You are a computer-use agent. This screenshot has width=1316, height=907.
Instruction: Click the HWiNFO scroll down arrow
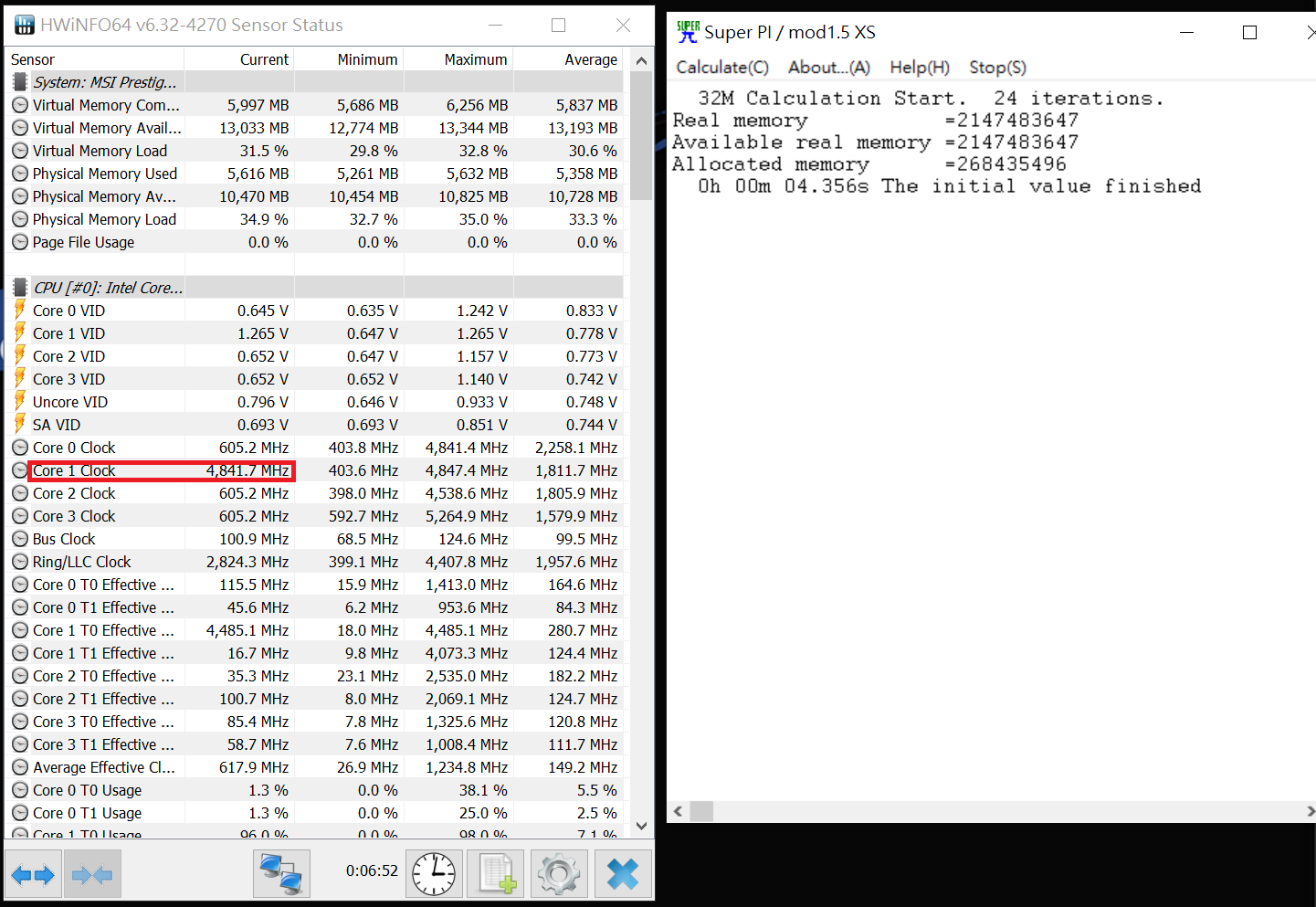[641, 826]
